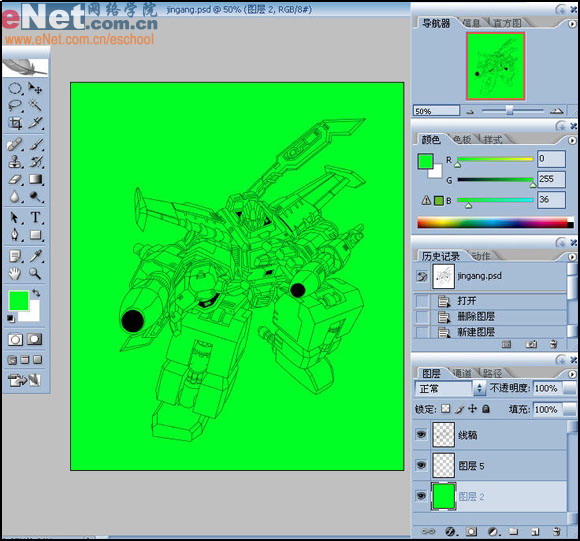580x541 pixels.
Task: Click the foreground color swatch in toolbox
Action: coord(18,300)
